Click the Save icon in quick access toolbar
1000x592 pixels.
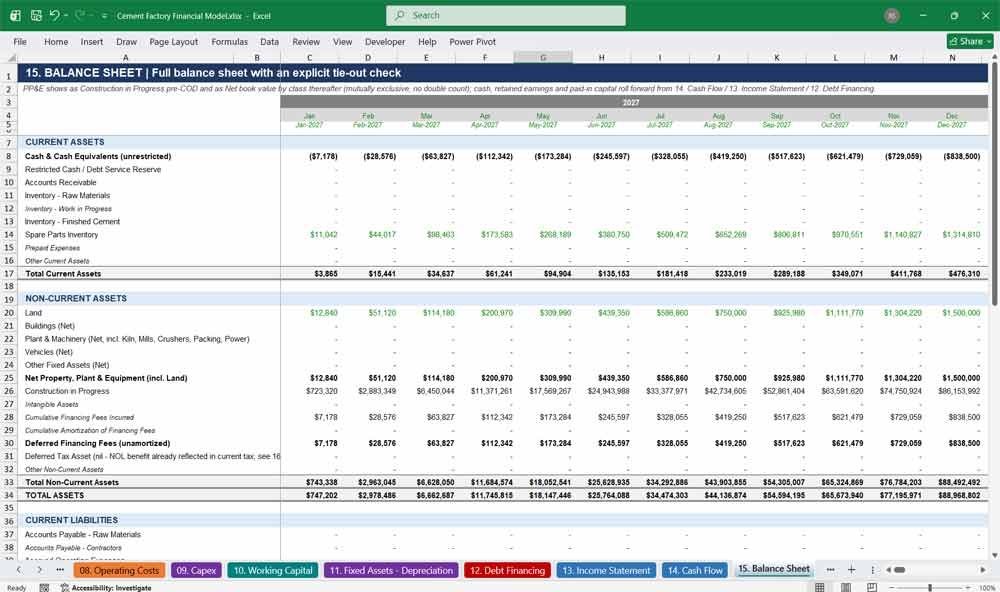click(36, 15)
